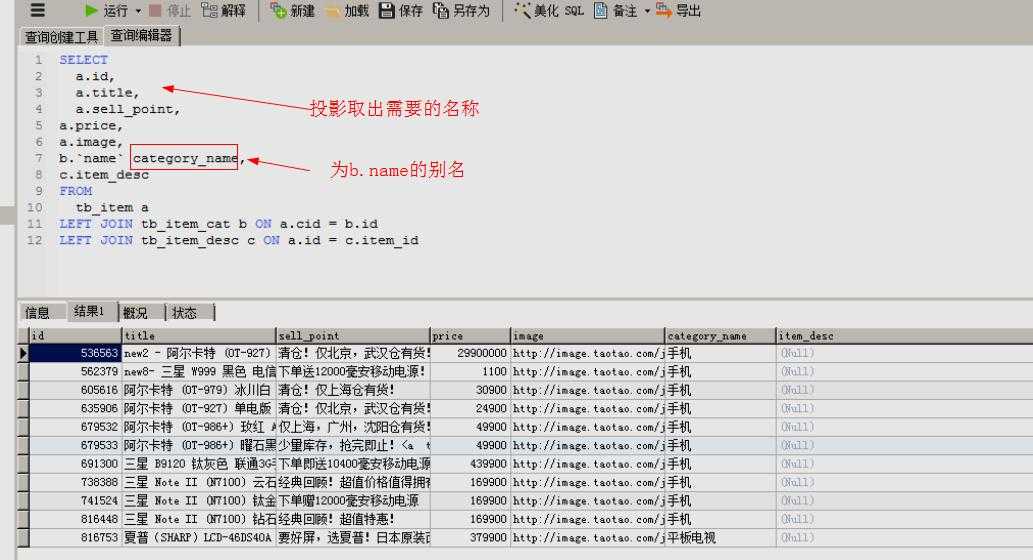Open the 状态 status tab

click(185, 312)
